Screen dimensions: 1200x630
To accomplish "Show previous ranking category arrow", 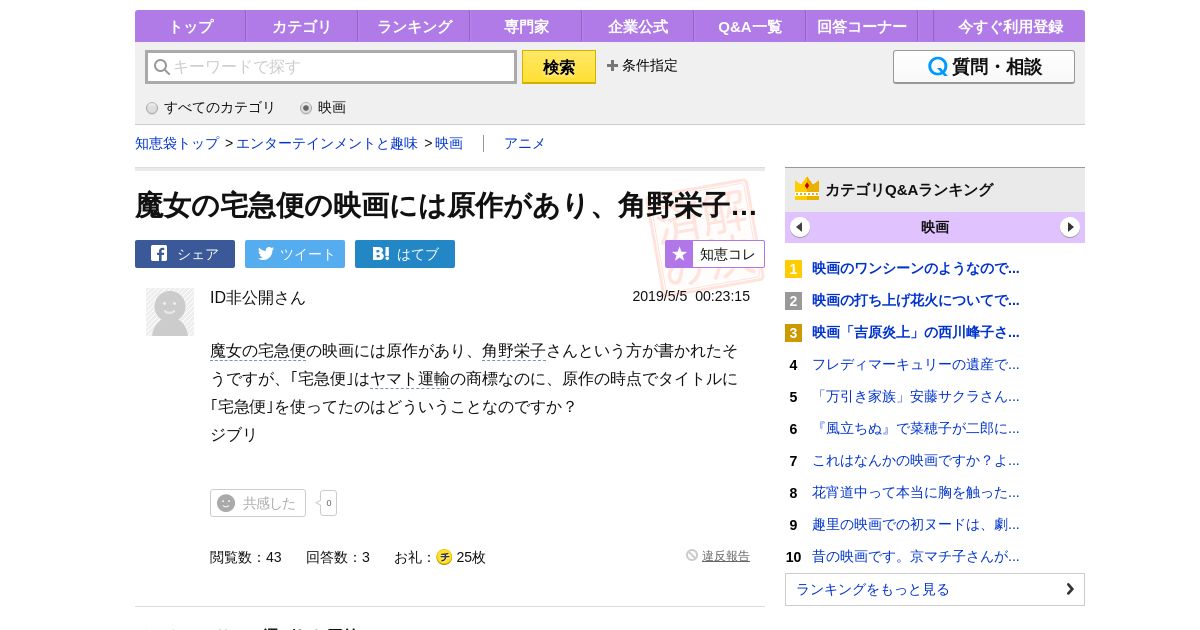I will tap(800, 227).
